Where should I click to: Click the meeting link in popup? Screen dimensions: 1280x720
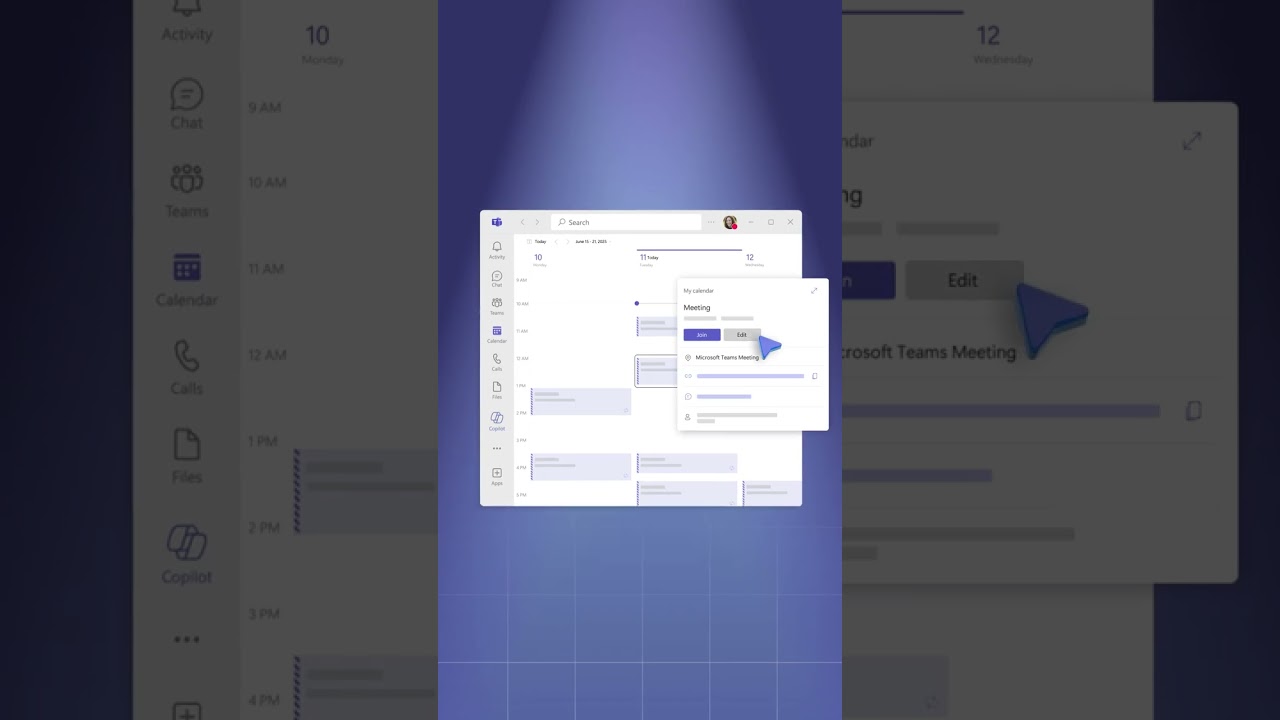click(x=750, y=376)
